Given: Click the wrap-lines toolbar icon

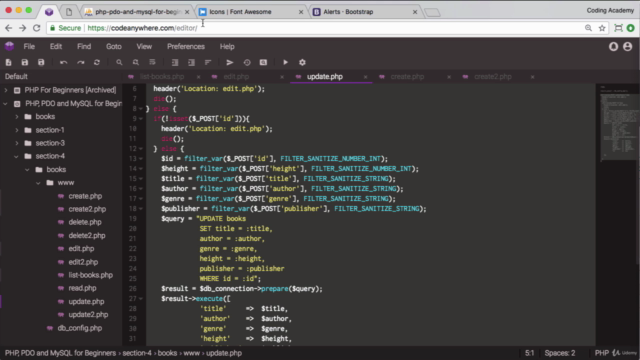Looking at the screenshot, I should [x=152, y=62].
